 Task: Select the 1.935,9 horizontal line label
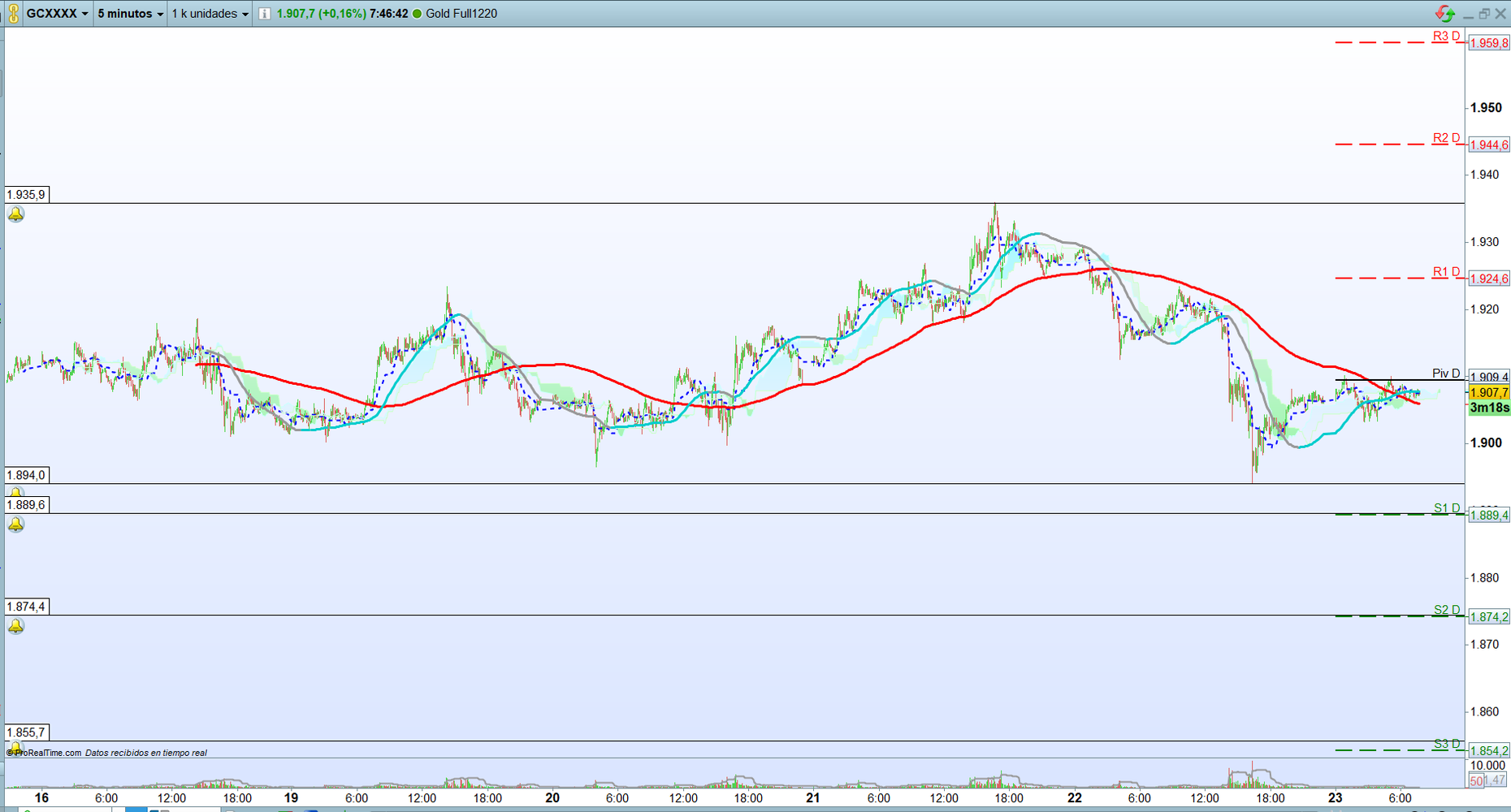[27, 195]
